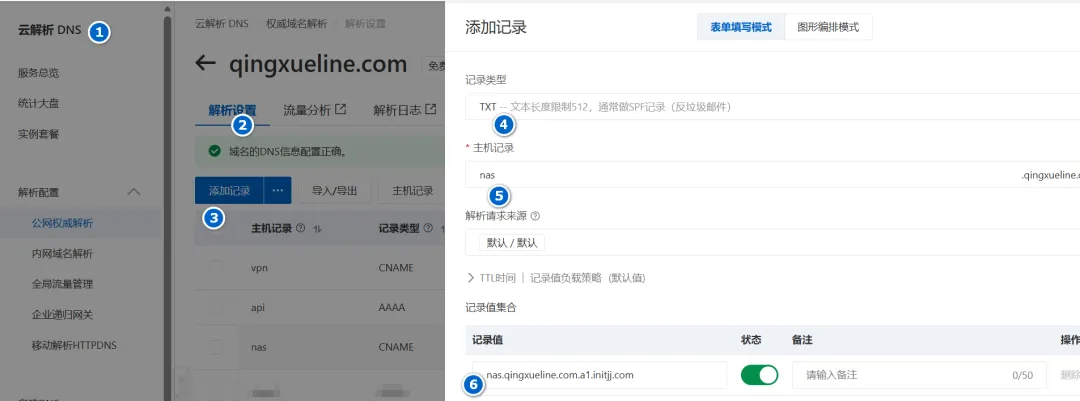The height and width of the screenshot is (401, 1080).
Task: Select the checkbox for the vpn record row
Action: coord(216,267)
